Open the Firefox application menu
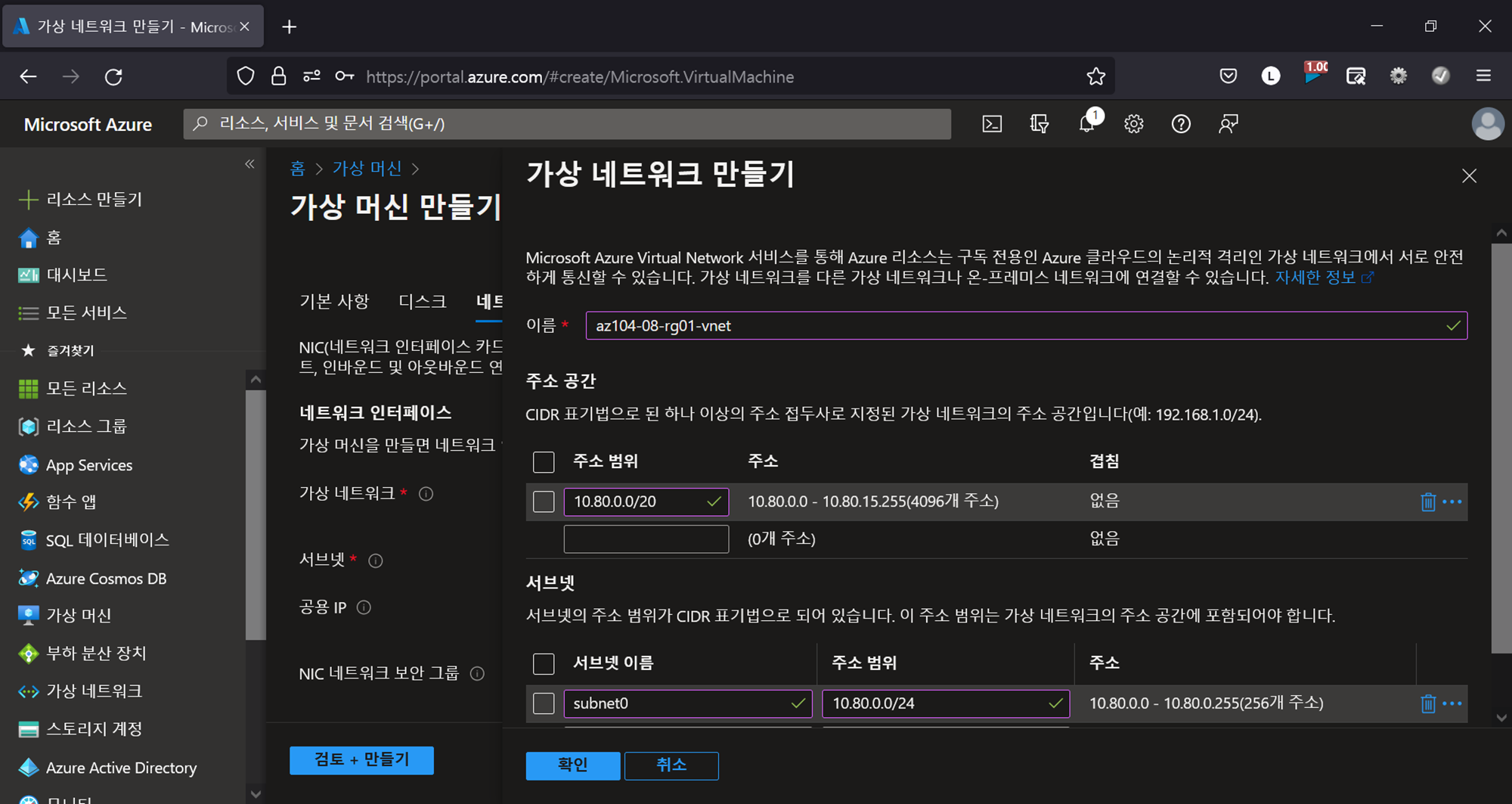This screenshot has height=804, width=1512. click(x=1483, y=76)
